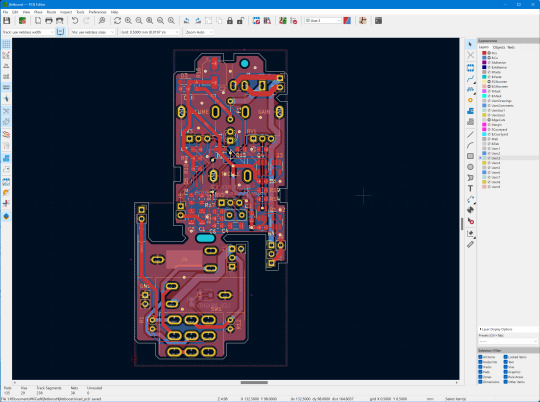Open the track width dropdown
Viewport: 540px width, 402px height.
[28, 32]
